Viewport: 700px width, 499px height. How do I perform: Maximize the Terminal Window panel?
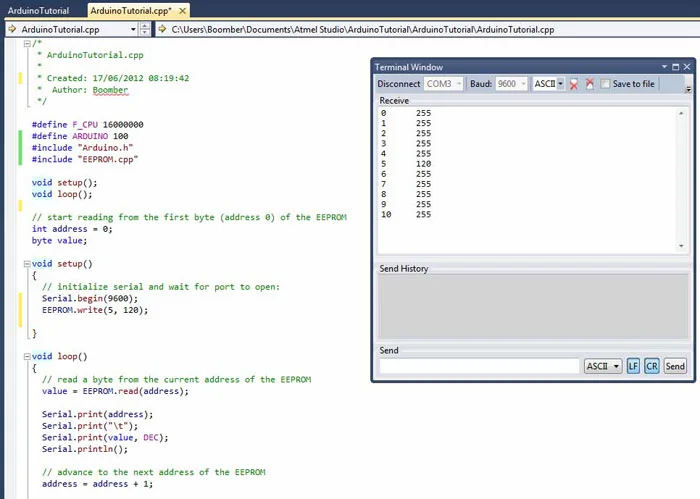point(675,67)
